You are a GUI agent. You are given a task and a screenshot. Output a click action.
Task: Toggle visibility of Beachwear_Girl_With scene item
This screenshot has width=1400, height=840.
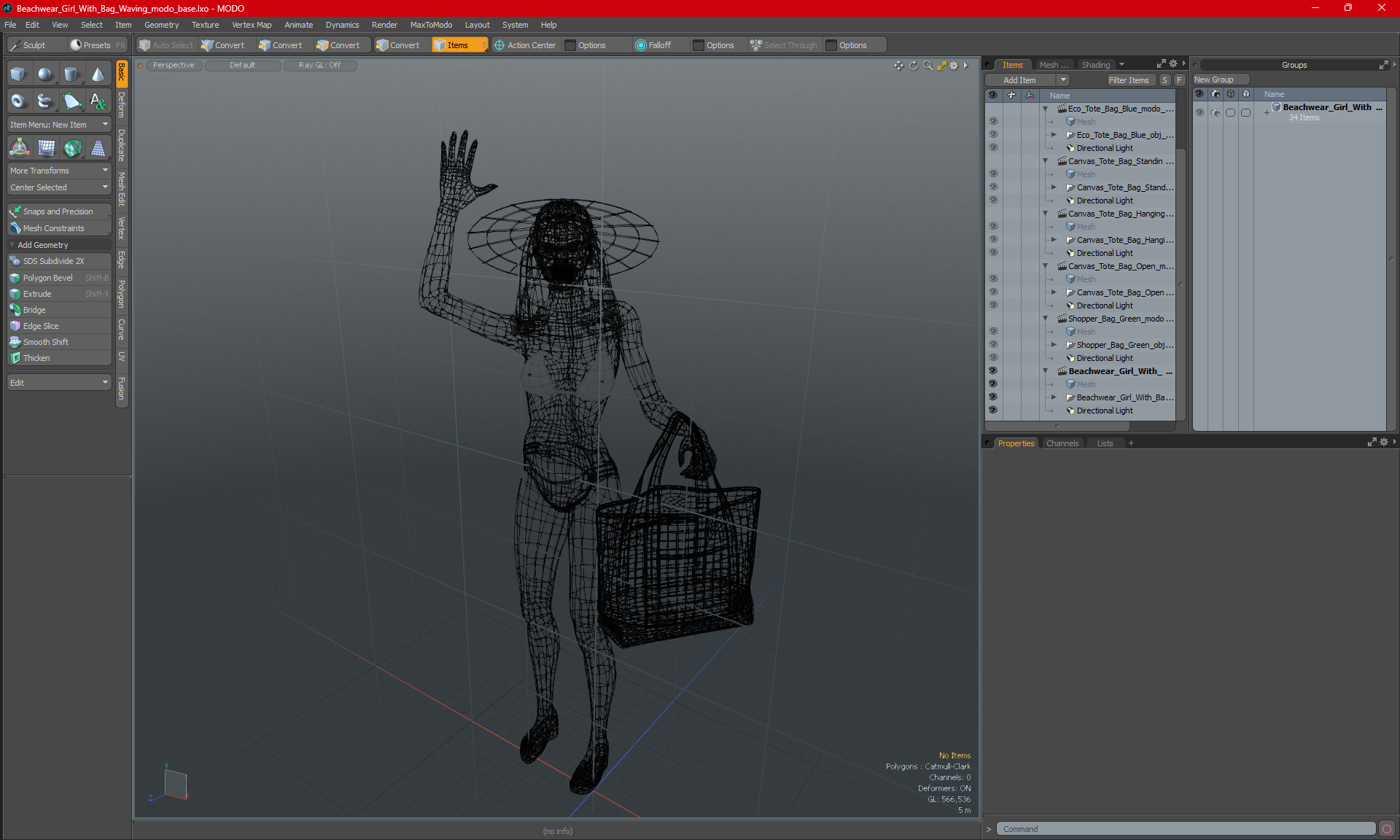(x=992, y=371)
